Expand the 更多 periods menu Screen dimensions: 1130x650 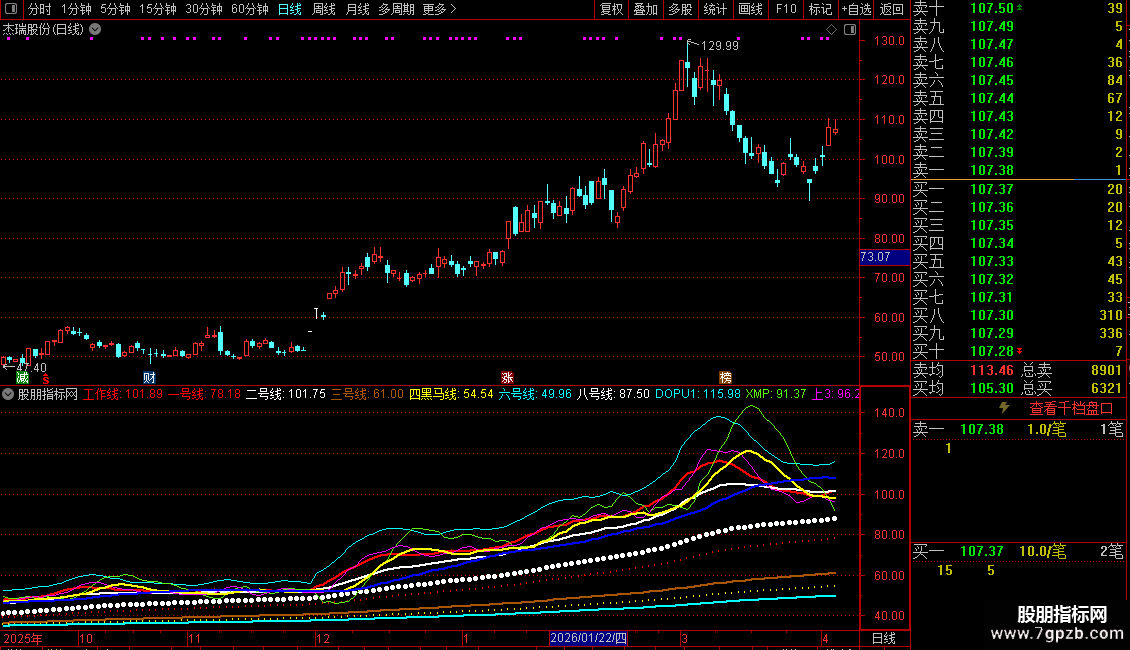click(x=439, y=9)
